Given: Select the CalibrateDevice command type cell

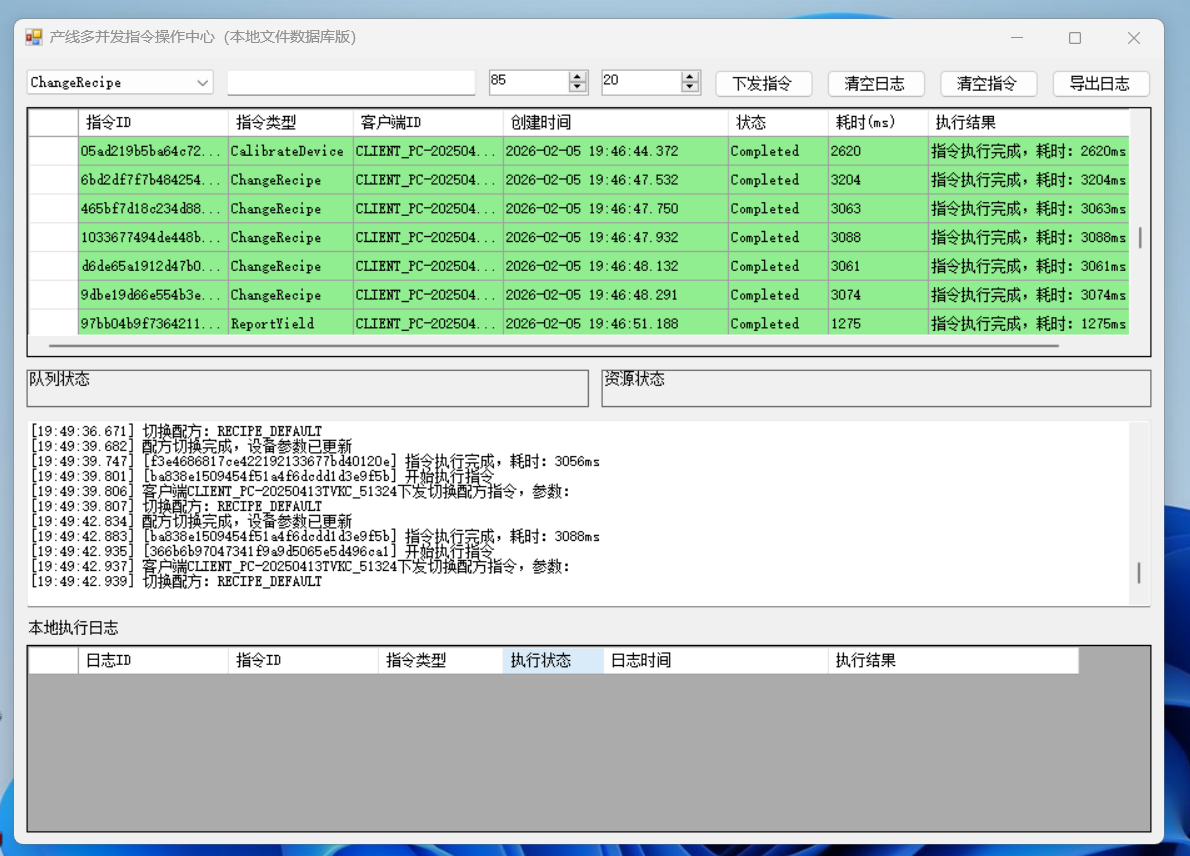Looking at the screenshot, I should pos(291,151).
